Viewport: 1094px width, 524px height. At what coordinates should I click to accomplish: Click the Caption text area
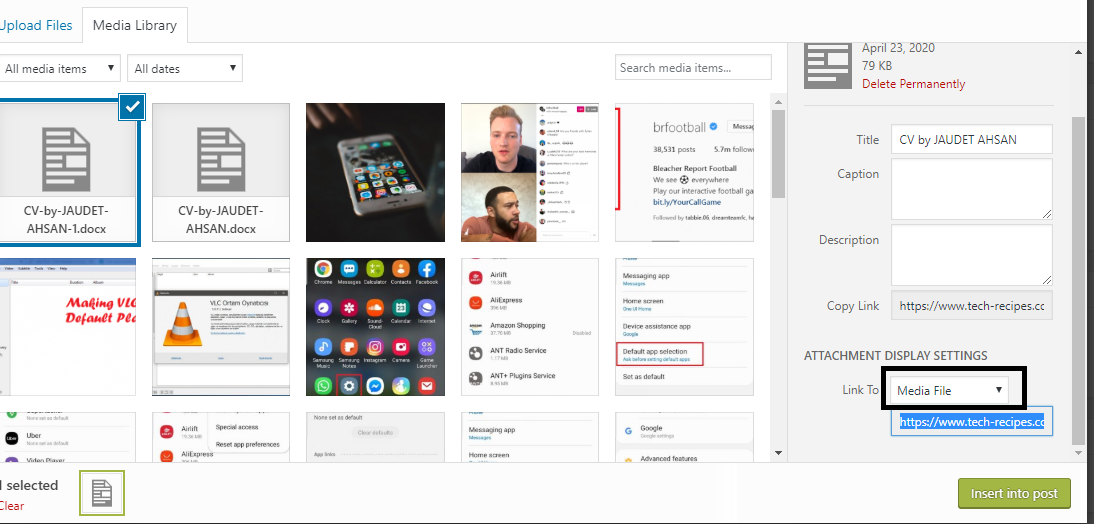pos(971,189)
